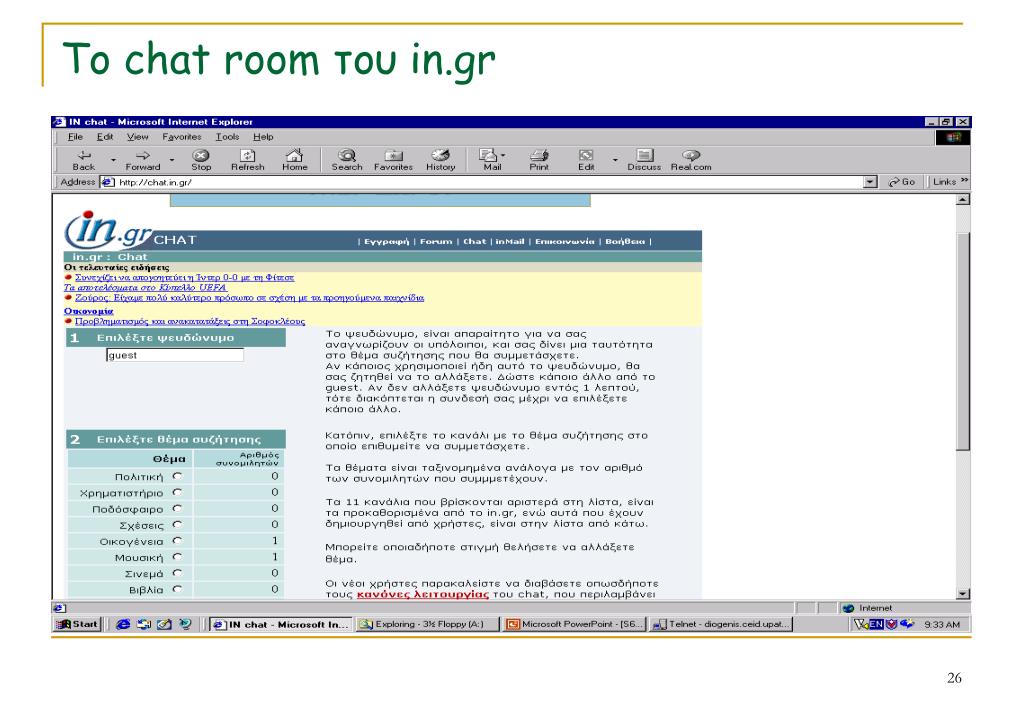Switch to Exploring 3½ Floppy taskbar window
1023x708 pixels.
pos(427,624)
